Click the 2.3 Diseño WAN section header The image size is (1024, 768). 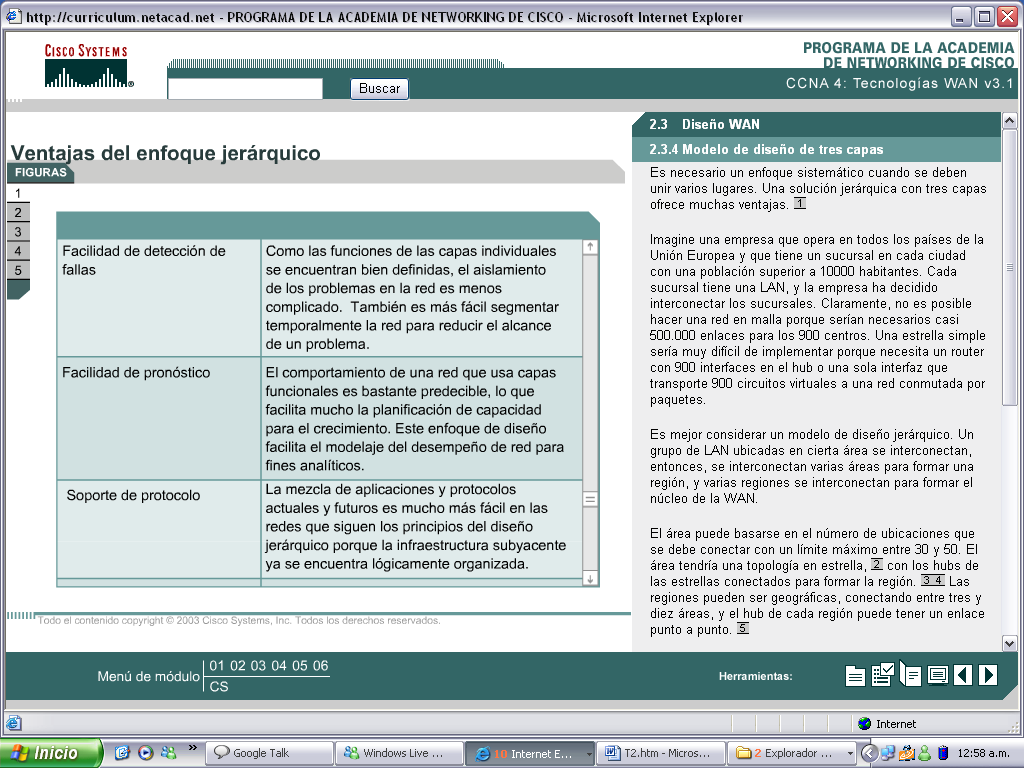tap(816, 124)
